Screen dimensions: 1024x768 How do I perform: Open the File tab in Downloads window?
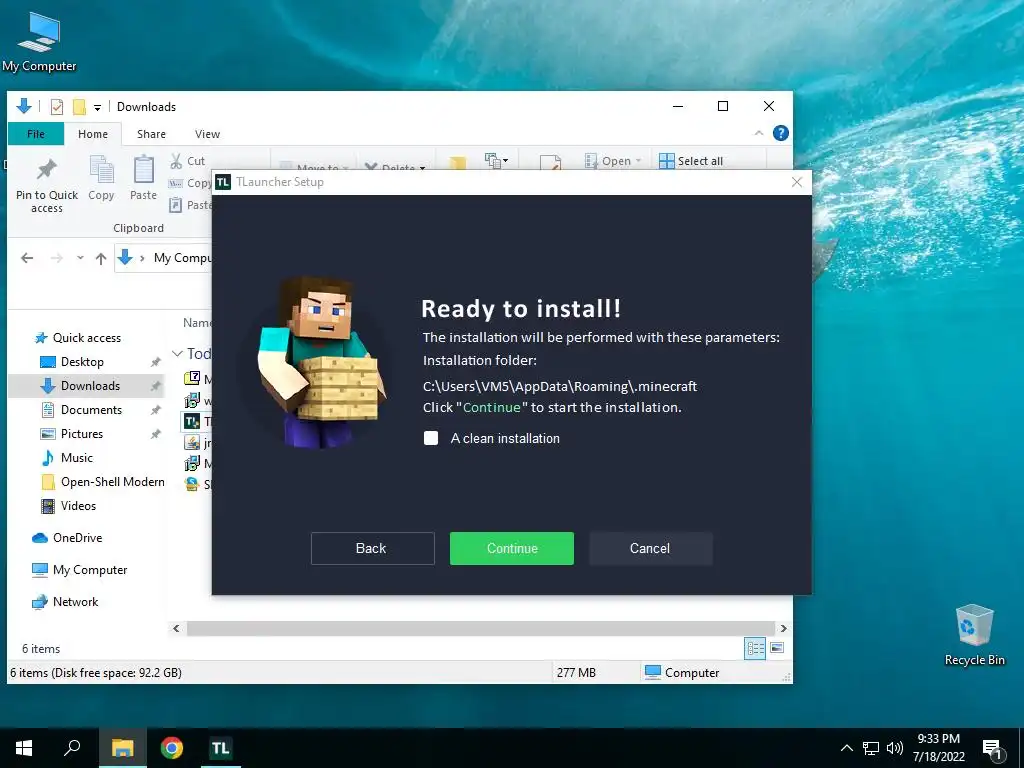click(x=36, y=134)
